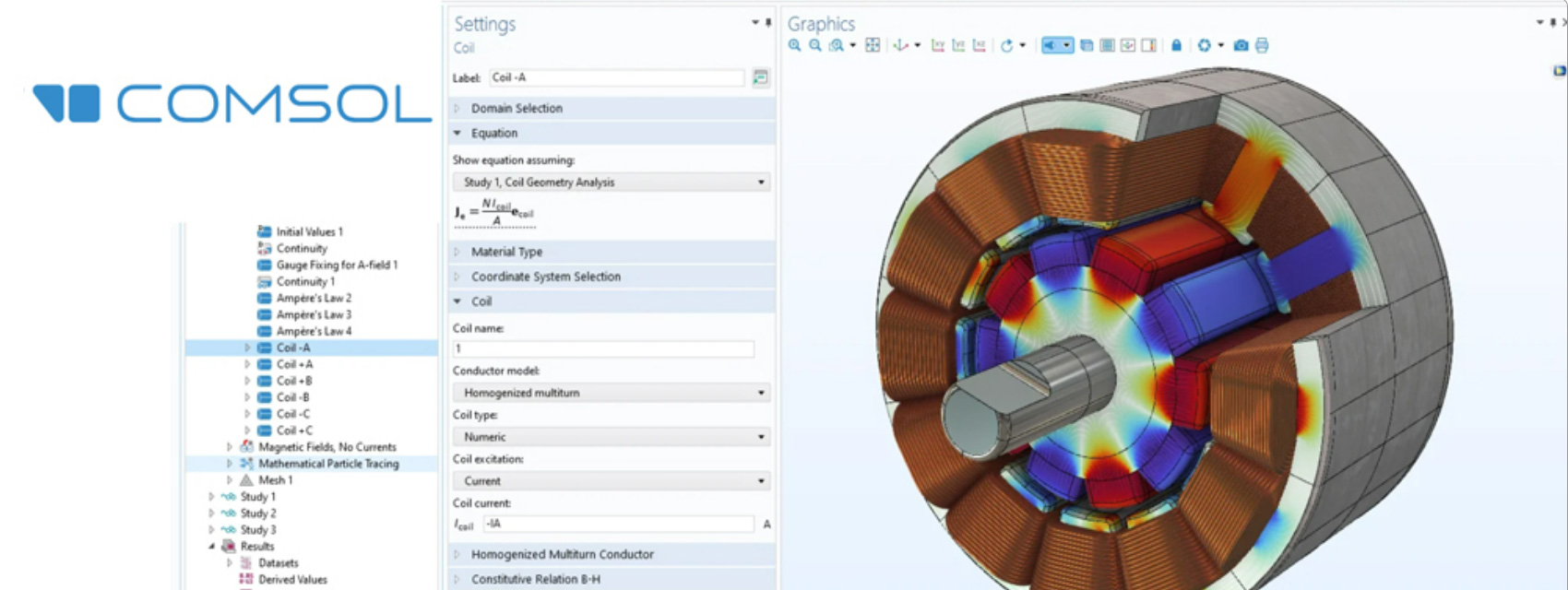Click the icon beside the Label field
The image size is (1568, 590).
[x=760, y=77]
